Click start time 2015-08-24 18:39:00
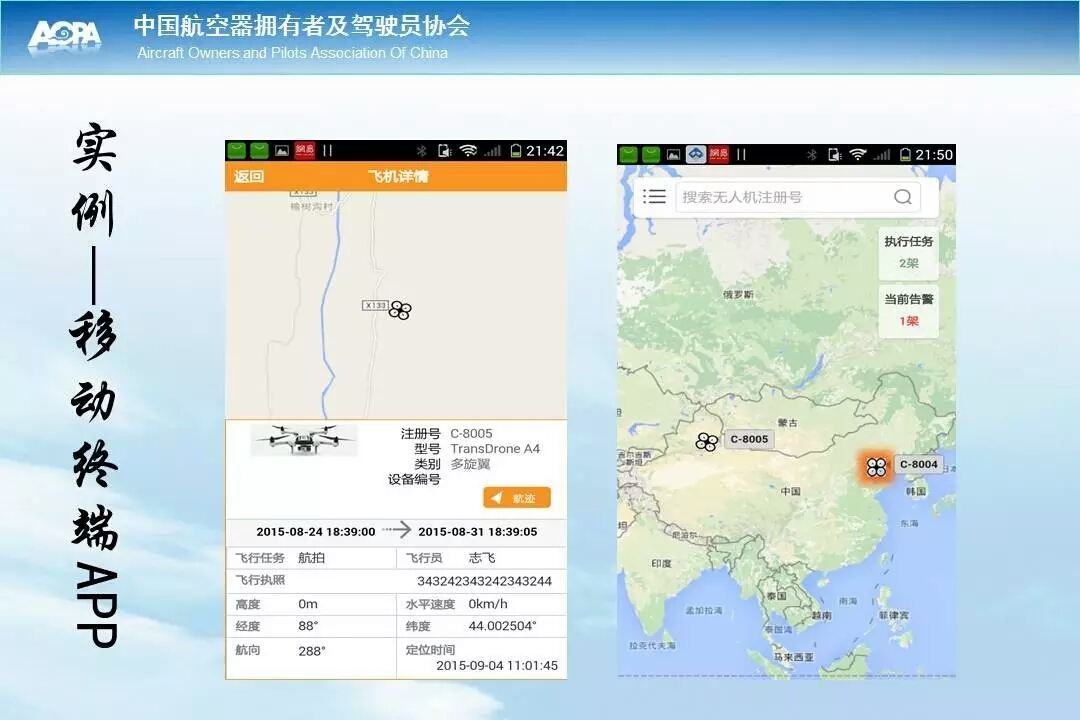1080x720 pixels. click(315, 531)
